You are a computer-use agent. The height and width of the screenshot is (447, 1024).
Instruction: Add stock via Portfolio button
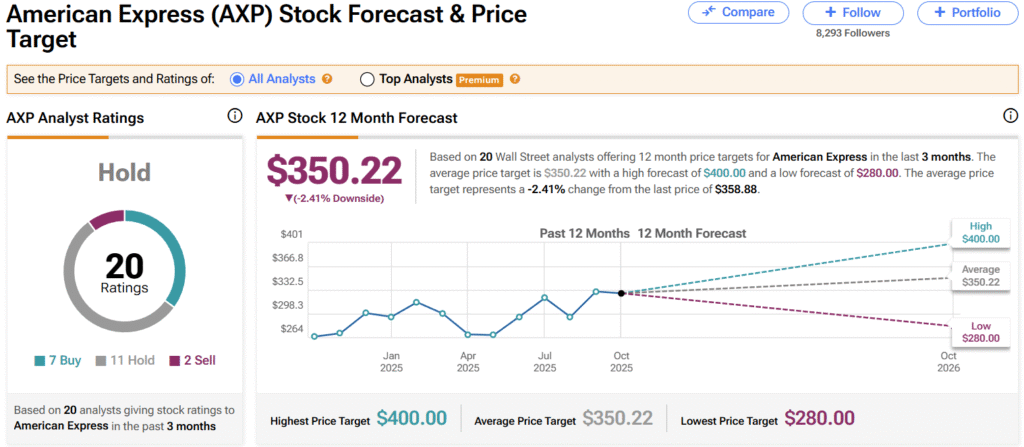pos(965,13)
